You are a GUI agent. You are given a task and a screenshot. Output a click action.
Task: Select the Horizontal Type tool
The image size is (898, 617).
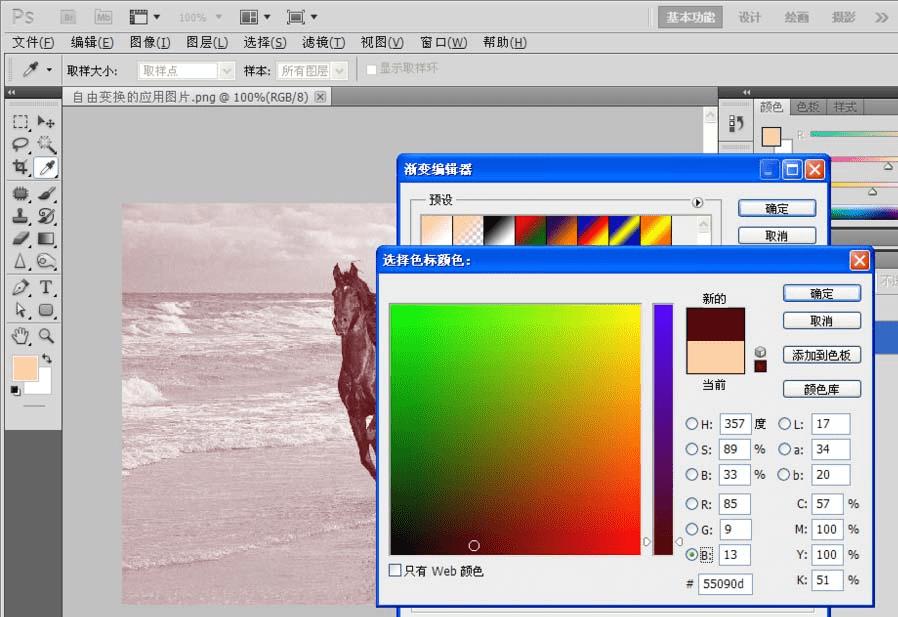(46, 287)
